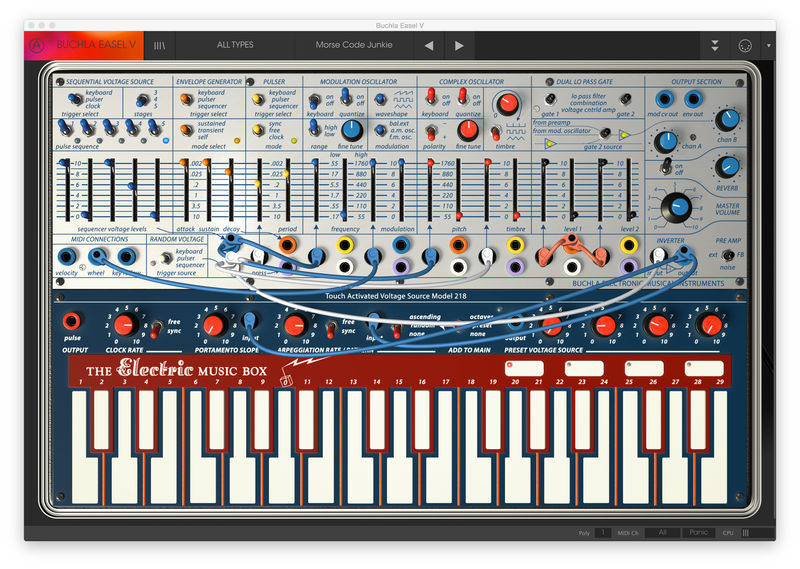
Task: Click the MIDI velocity output jack
Action: click(66, 257)
